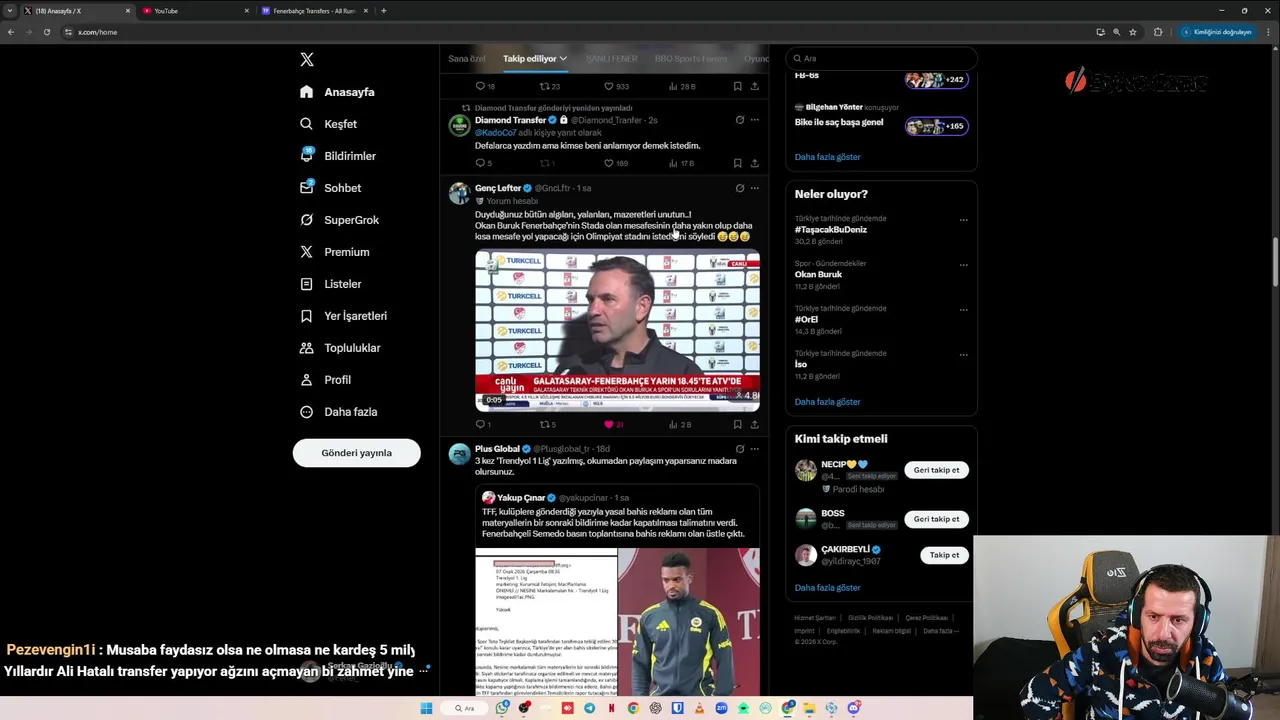1280x720 pixels.
Task: Reload the page in browser
Action: point(46,32)
